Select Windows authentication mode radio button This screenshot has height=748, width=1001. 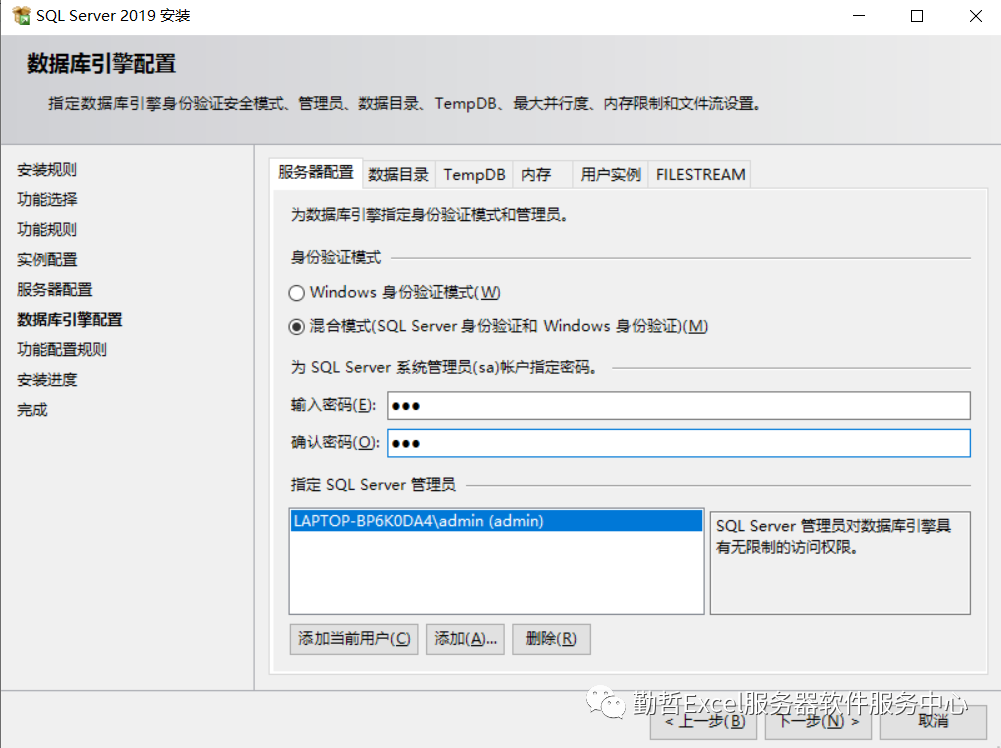coord(296,293)
